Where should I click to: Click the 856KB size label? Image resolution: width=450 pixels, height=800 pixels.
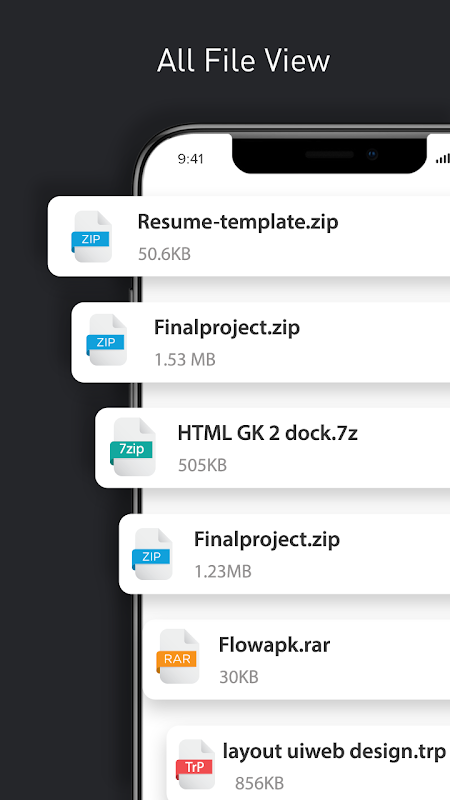[x=259, y=783]
